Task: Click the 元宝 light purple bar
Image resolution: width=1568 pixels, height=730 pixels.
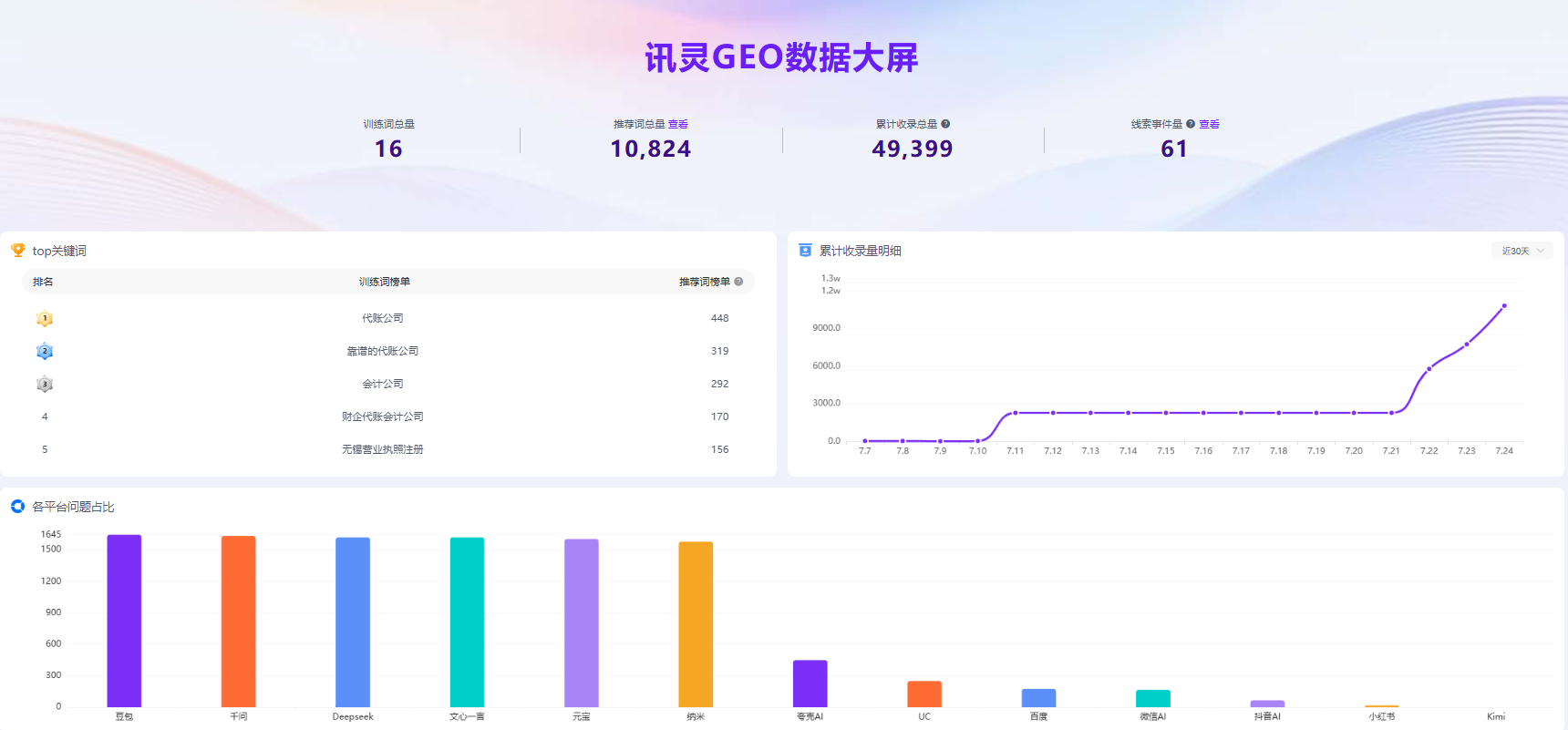Action: pyautogui.click(x=582, y=623)
